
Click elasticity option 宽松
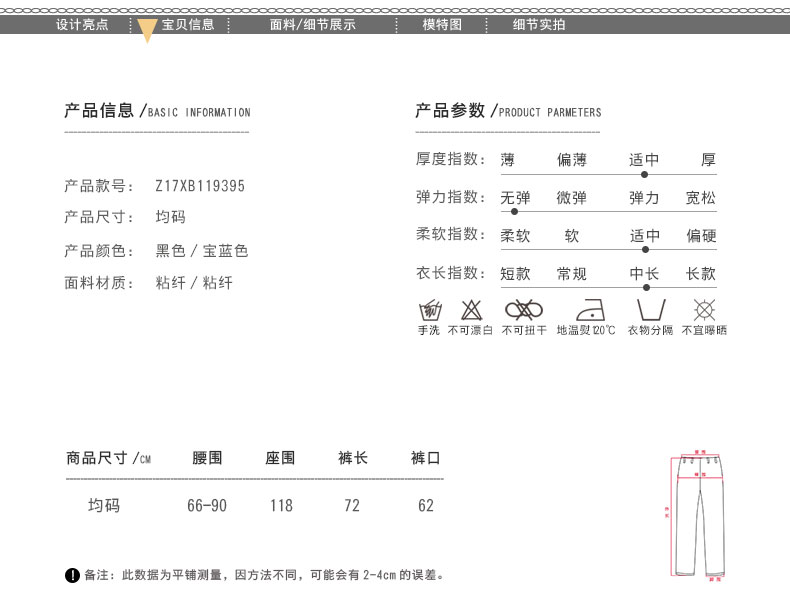[701, 197]
